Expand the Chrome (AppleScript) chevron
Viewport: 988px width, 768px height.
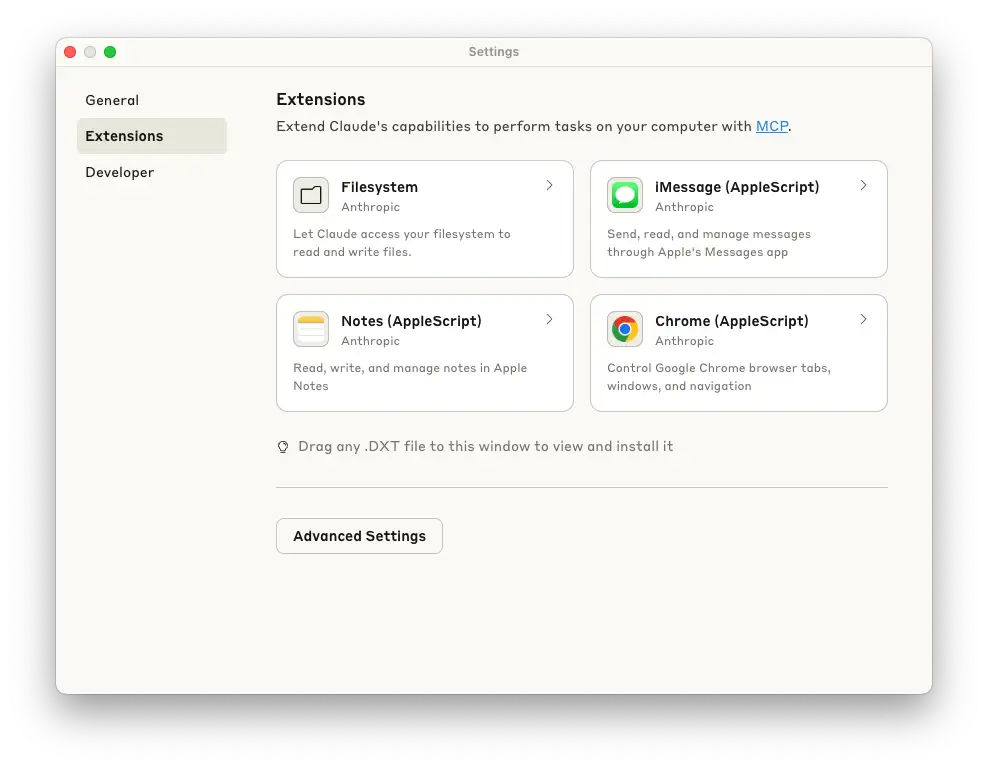pyautogui.click(x=862, y=320)
